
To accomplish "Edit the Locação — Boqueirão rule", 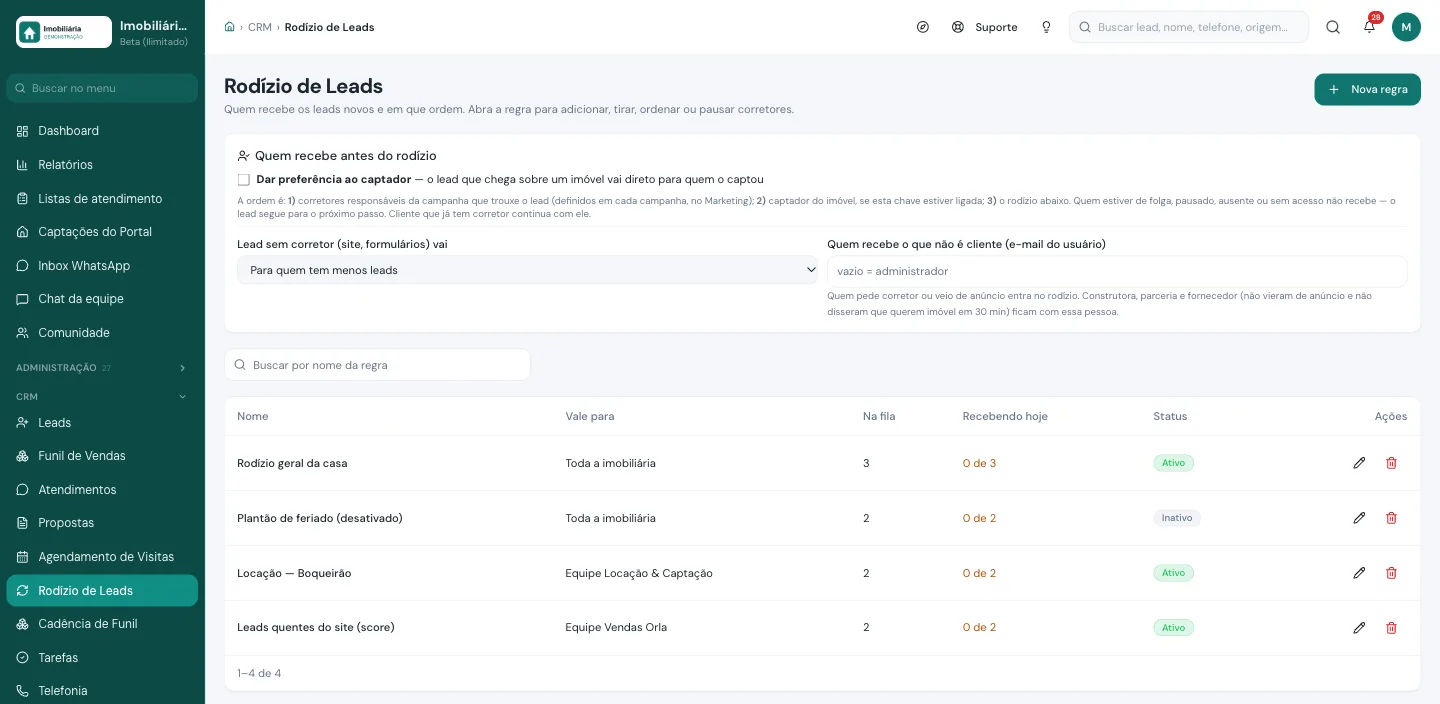I will (1359, 573).
